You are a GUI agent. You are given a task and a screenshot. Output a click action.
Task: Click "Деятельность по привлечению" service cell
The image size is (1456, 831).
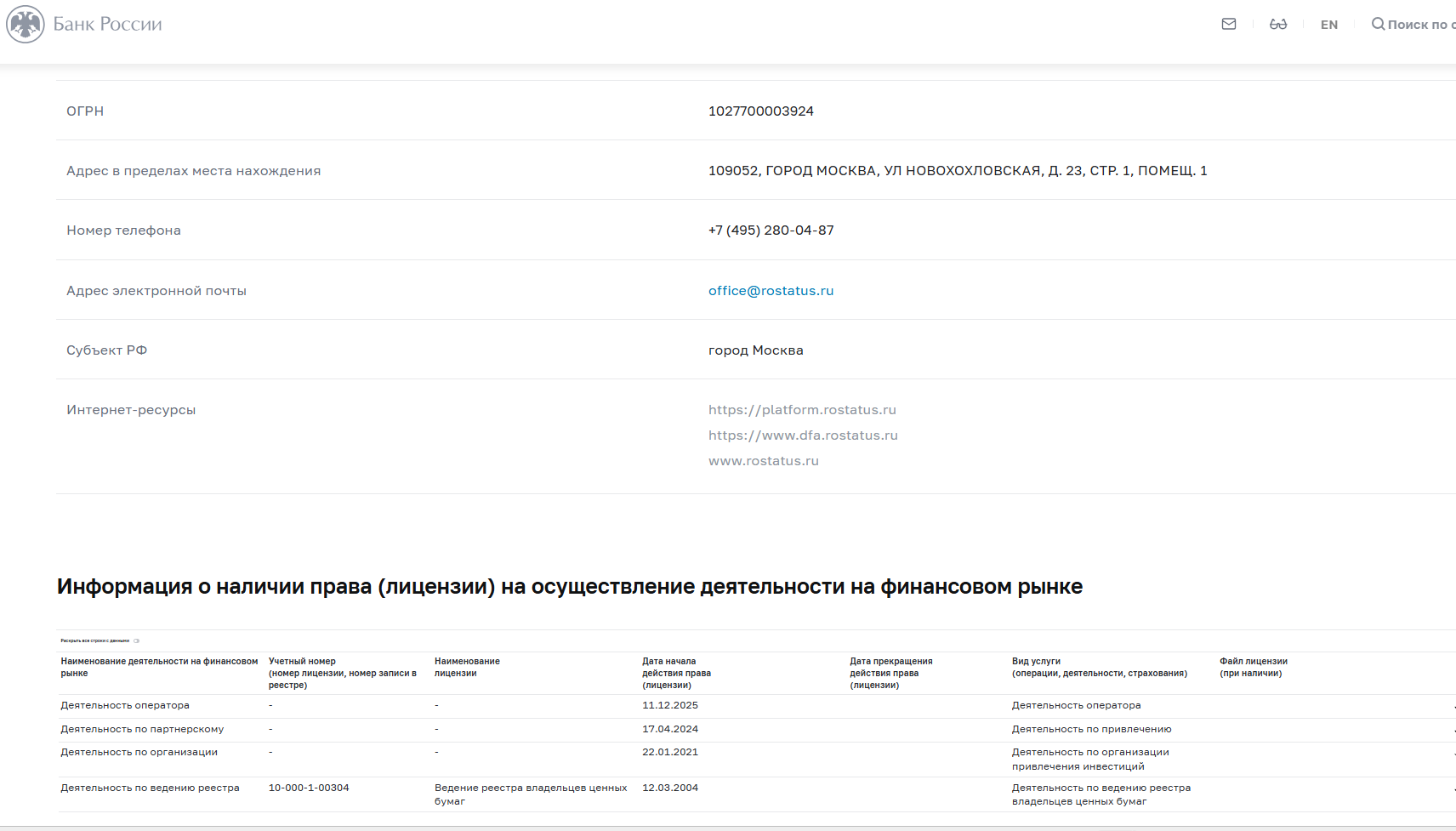click(x=1091, y=729)
